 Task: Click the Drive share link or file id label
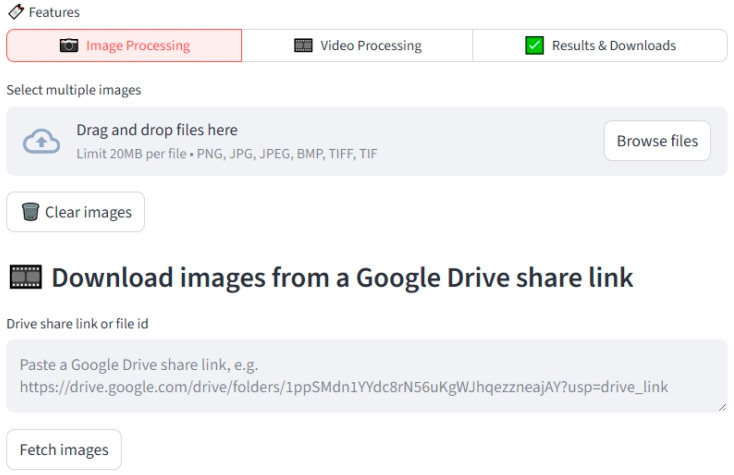pyautogui.click(x=77, y=324)
